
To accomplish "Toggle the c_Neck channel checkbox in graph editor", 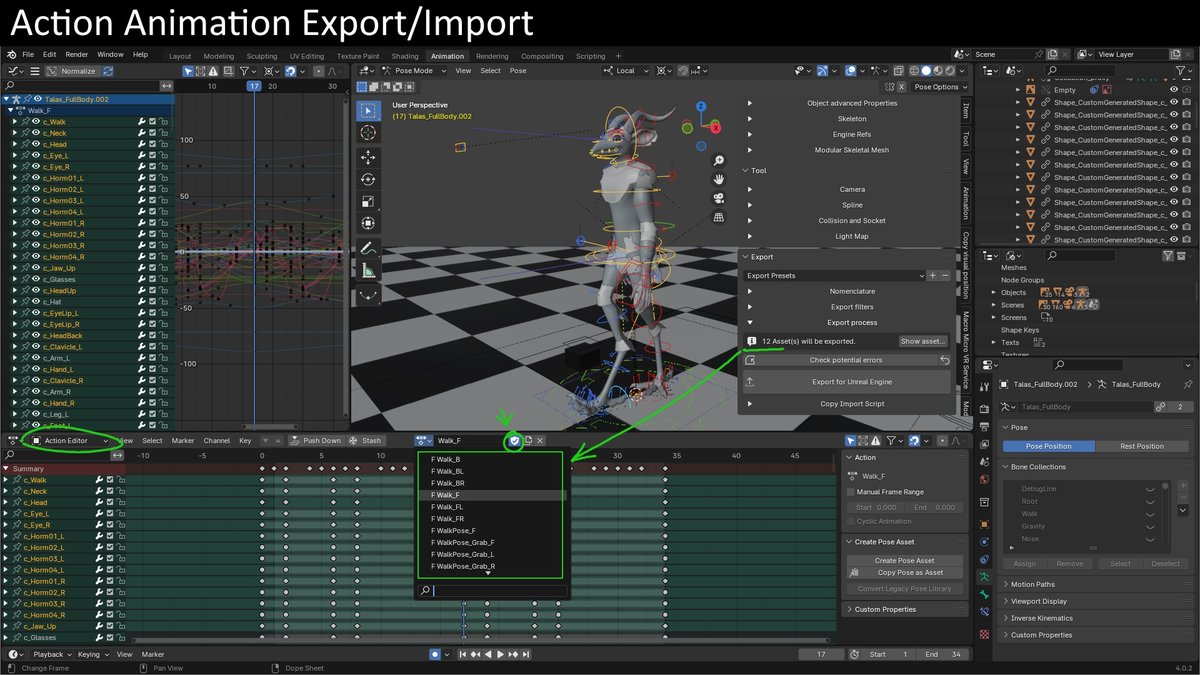I will pos(153,133).
